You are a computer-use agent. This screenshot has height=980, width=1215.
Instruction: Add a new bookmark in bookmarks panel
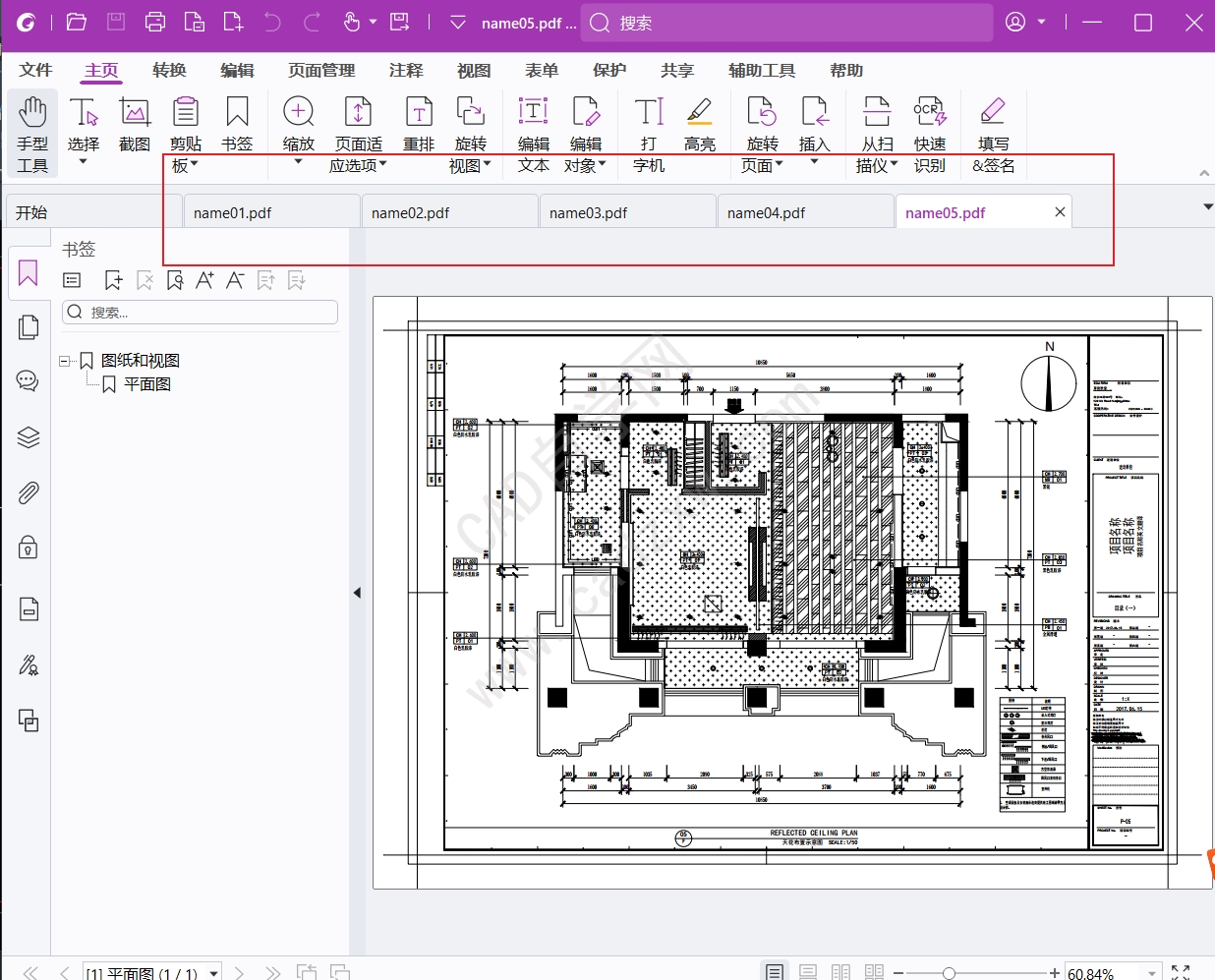point(114,281)
